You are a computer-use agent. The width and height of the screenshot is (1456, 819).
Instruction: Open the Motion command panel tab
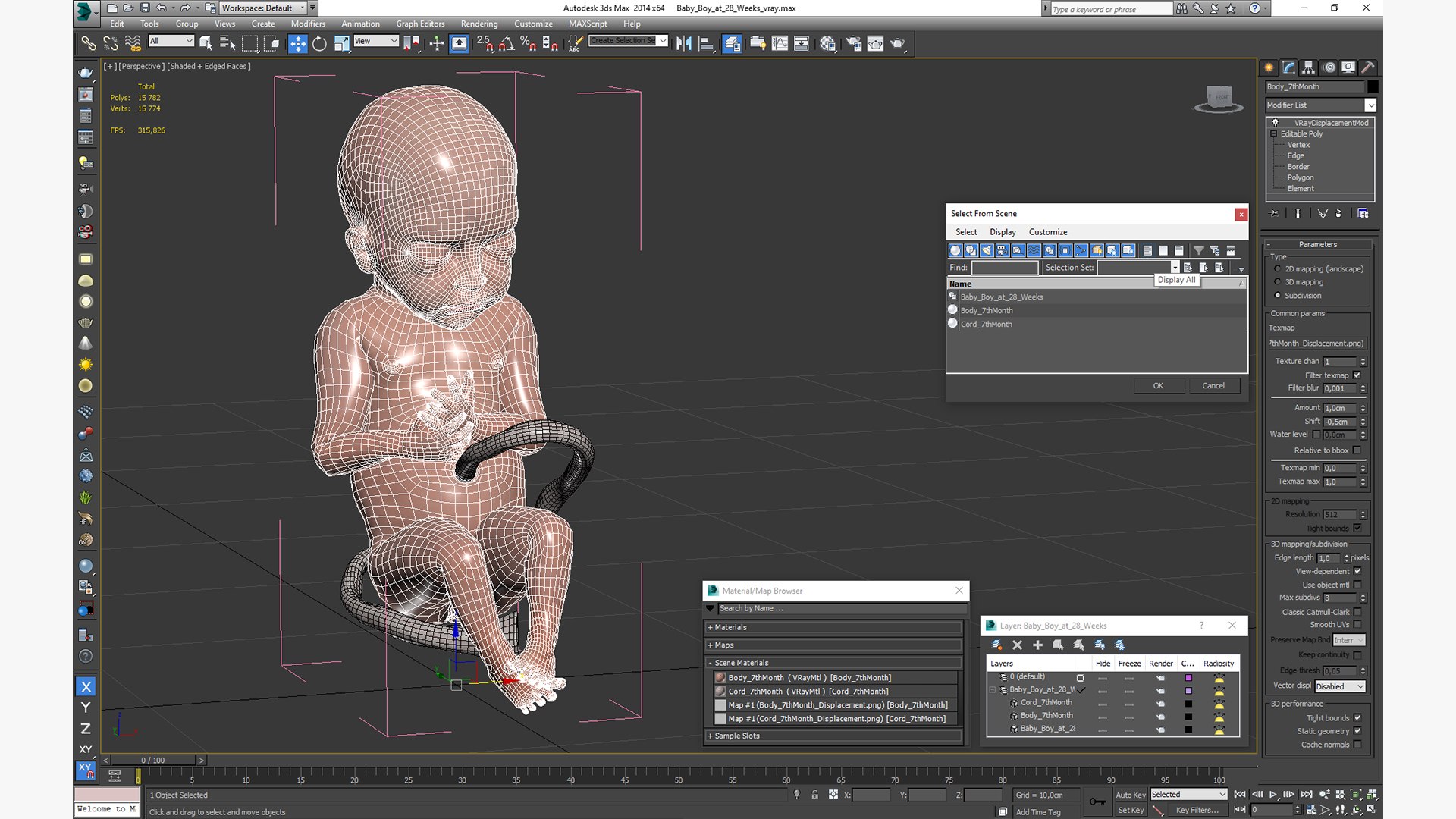coord(1329,67)
